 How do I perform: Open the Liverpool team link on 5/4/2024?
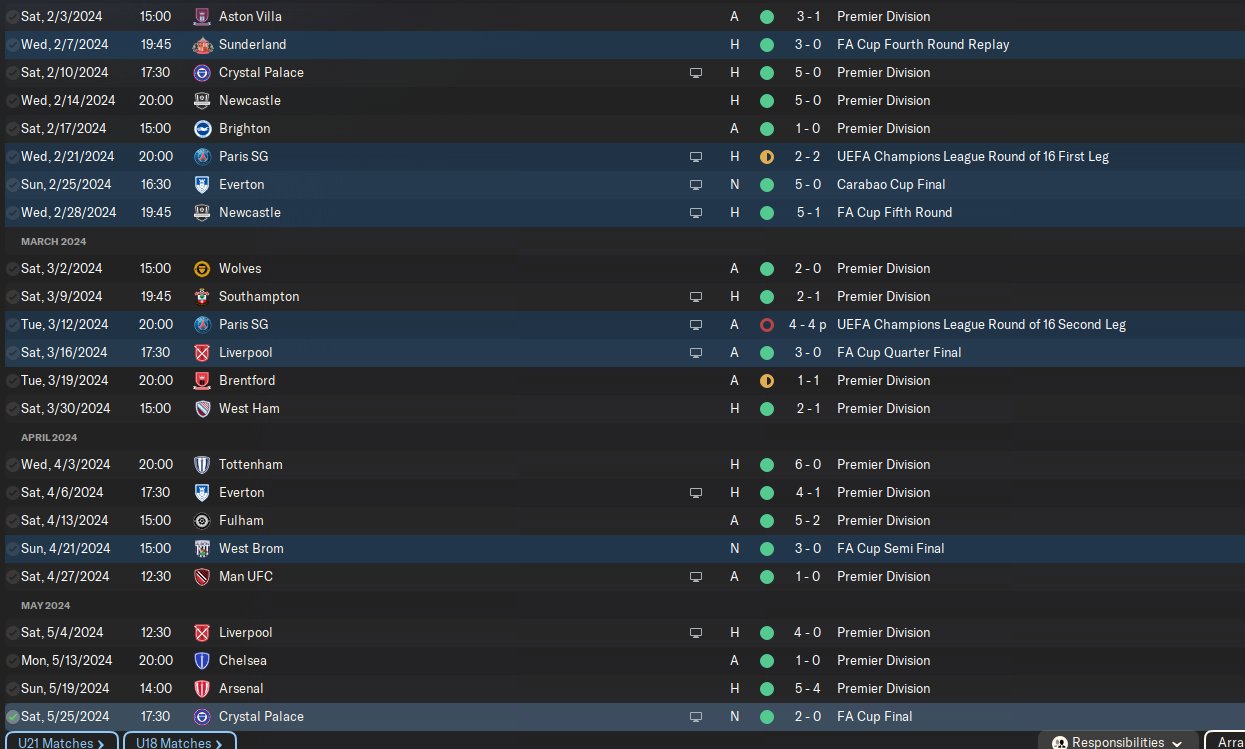tap(245, 632)
